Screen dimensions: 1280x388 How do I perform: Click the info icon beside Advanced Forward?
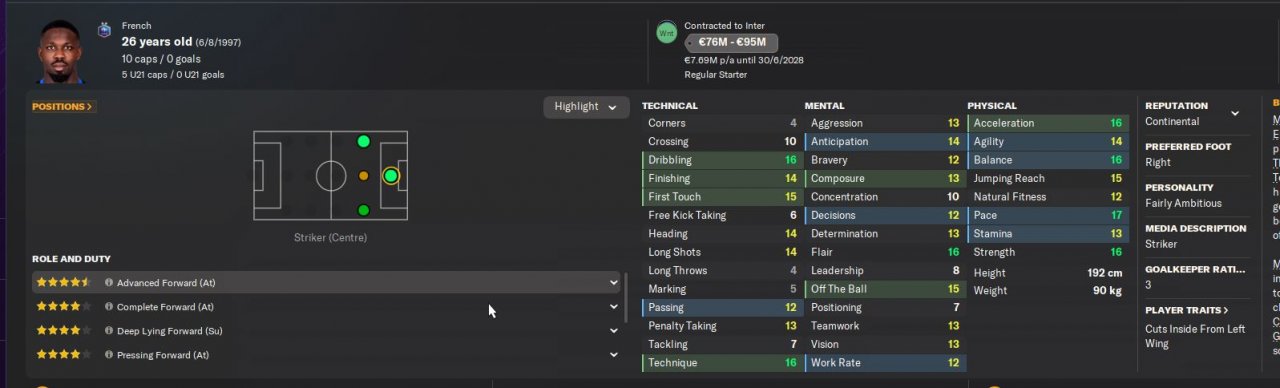(x=109, y=283)
